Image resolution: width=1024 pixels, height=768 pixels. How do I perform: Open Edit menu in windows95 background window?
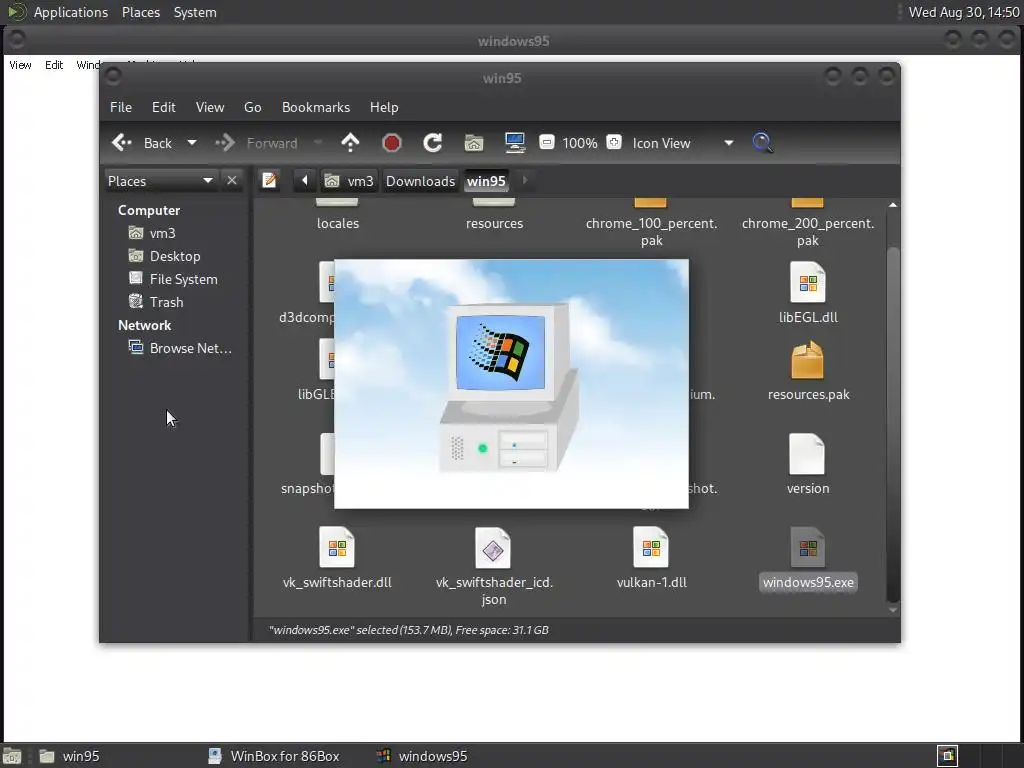pos(54,65)
